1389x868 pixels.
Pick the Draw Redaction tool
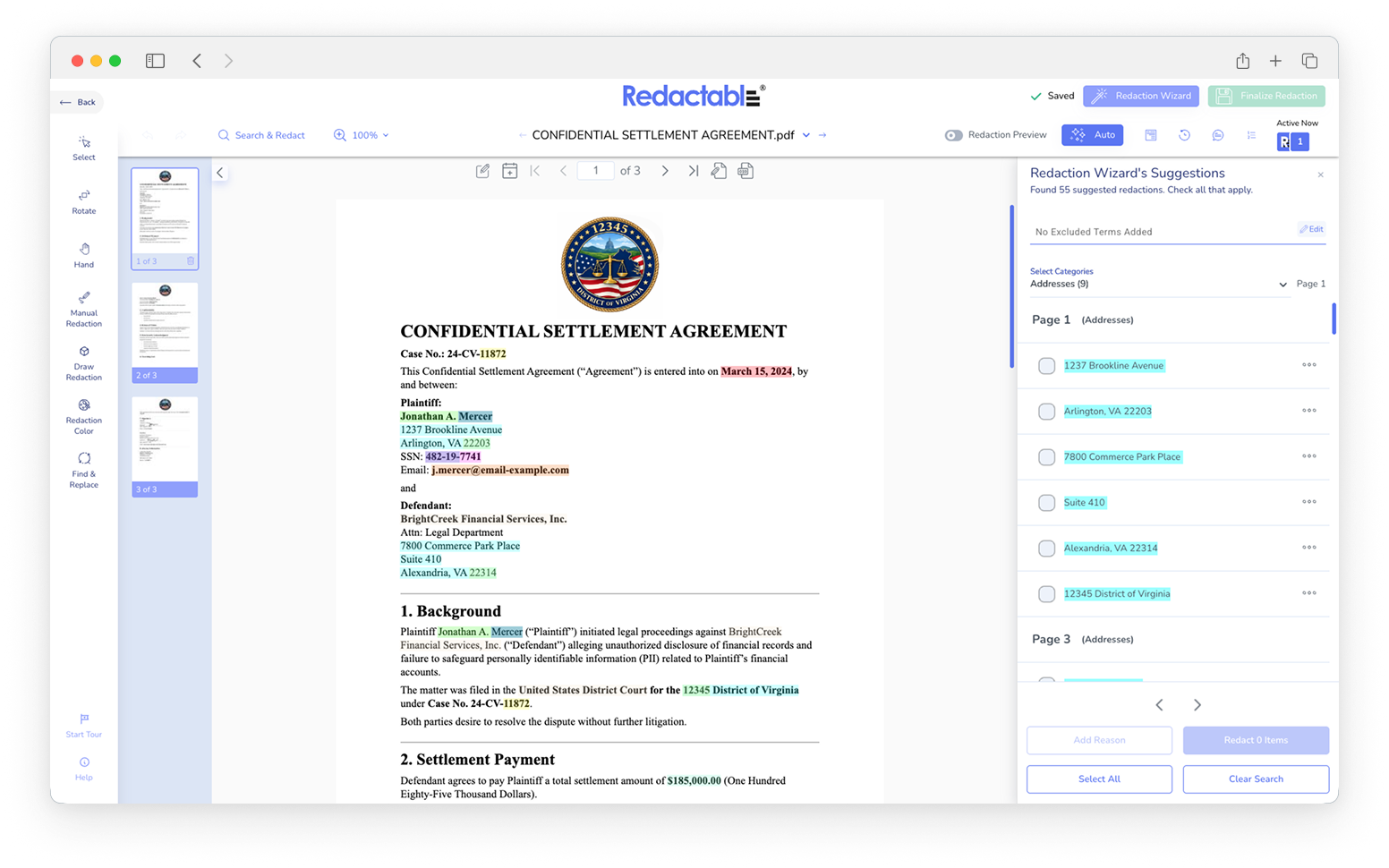[84, 363]
